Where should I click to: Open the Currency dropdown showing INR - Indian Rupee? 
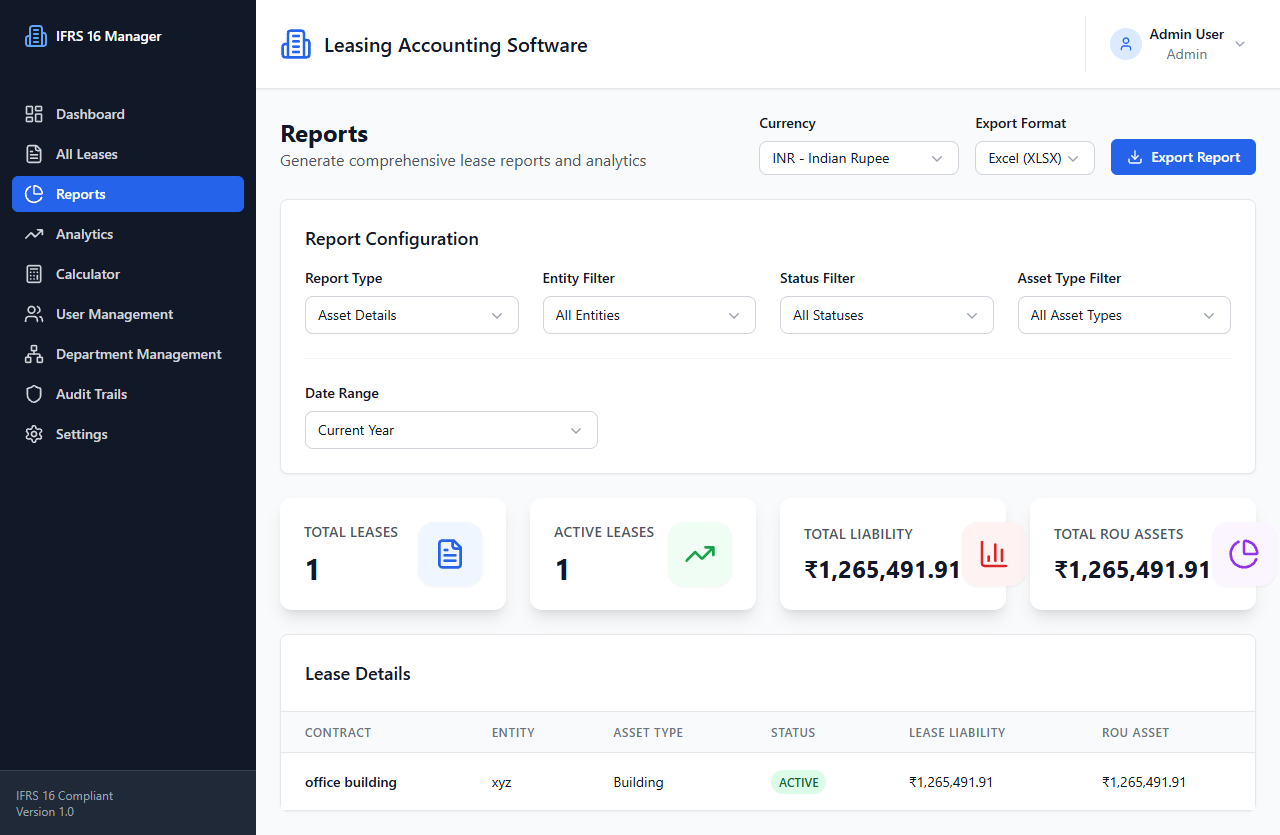click(x=859, y=158)
